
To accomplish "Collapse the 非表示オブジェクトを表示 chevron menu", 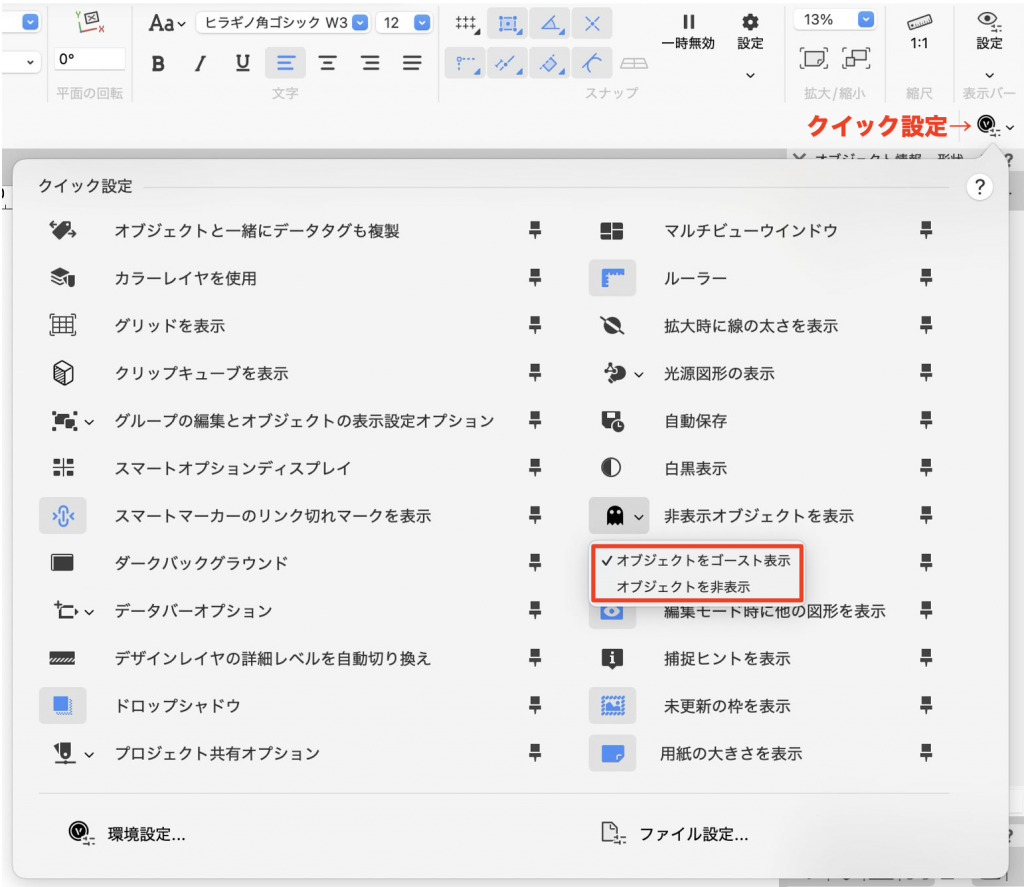I will 639,517.
